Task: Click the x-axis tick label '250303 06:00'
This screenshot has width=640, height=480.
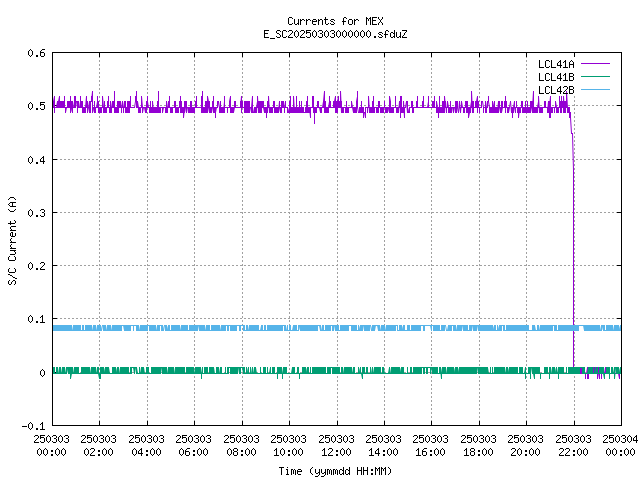Action: click(193, 445)
